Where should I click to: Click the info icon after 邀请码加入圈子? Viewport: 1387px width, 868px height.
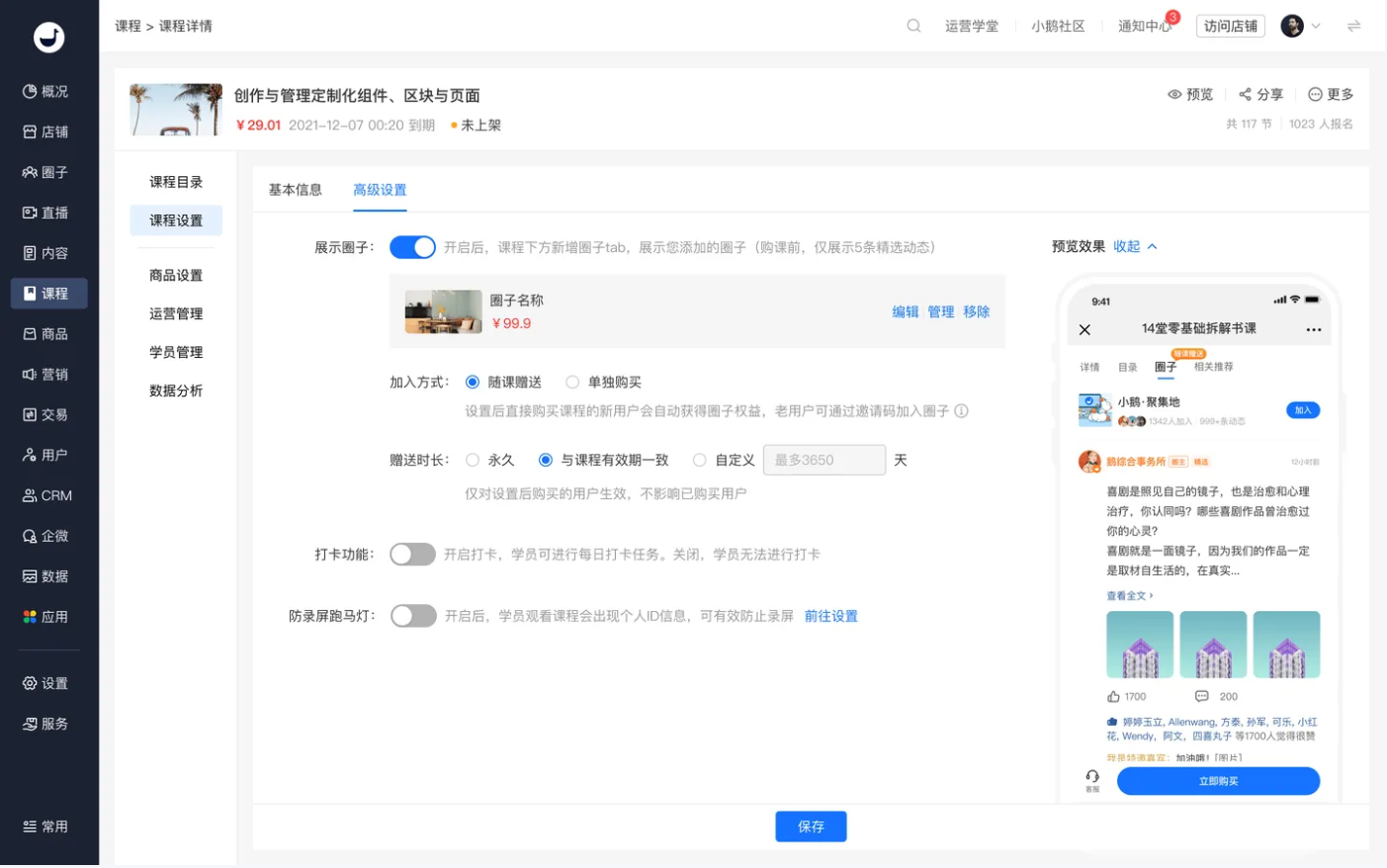click(961, 411)
